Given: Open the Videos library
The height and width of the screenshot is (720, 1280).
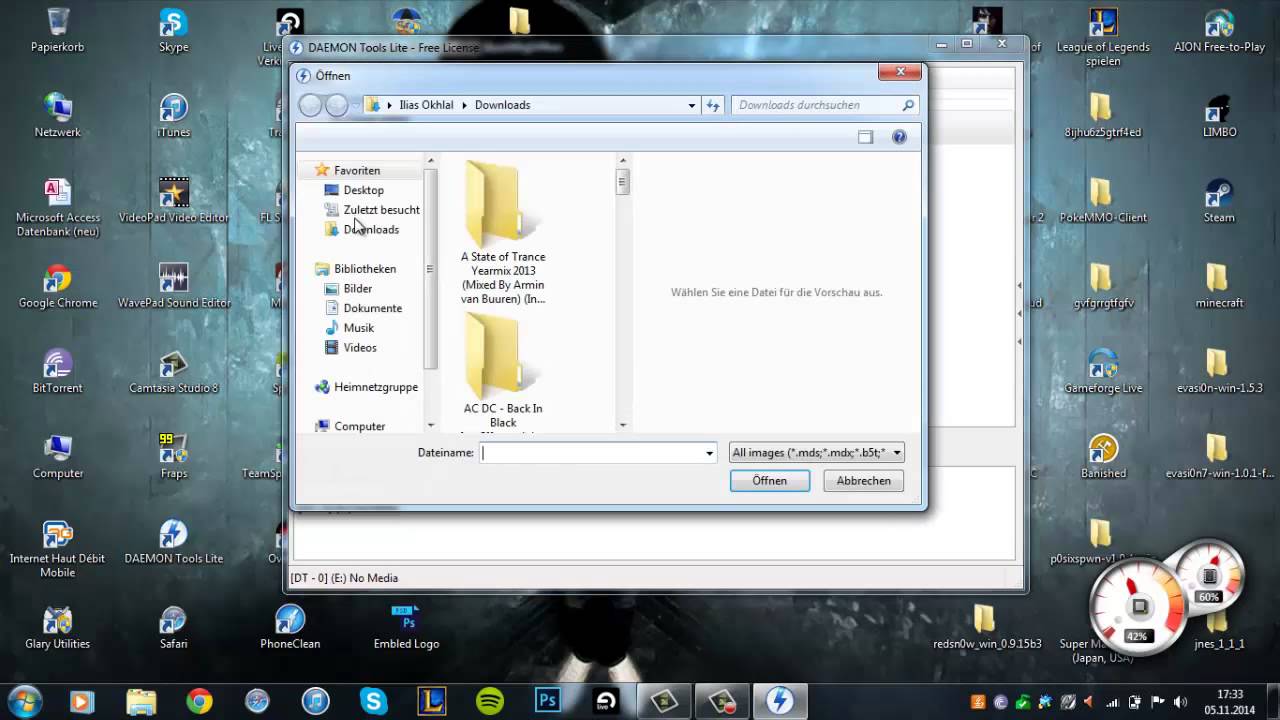Looking at the screenshot, I should (x=351, y=348).
